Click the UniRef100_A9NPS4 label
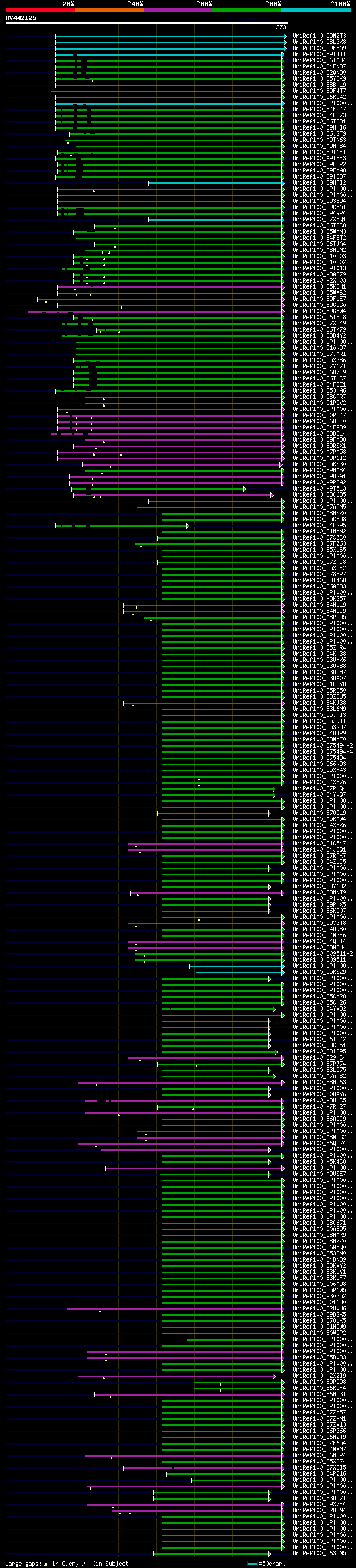 pos(319,146)
